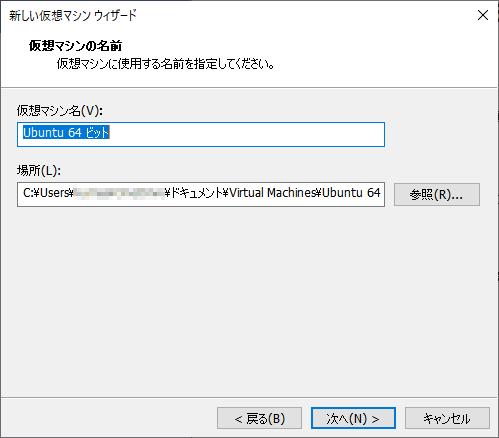This screenshot has height=438, width=499.
Task: Click the 場所(L): label
Action: click(x=39, y=171)
